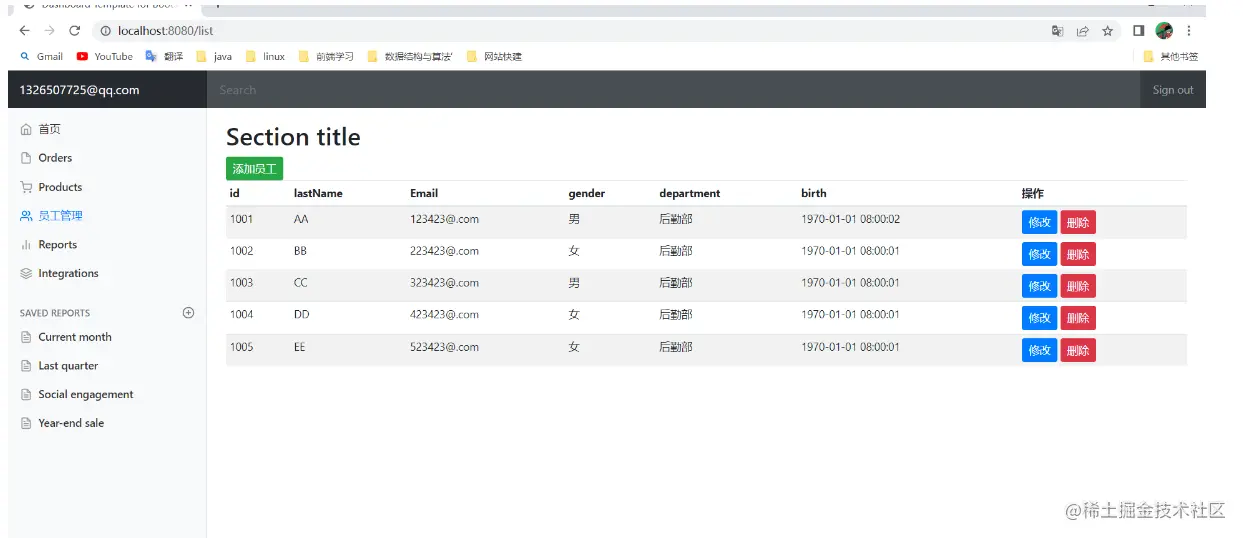1243x538 pixels.
Task: Open YouTube bookmark
Action: [x=105, y=57]
